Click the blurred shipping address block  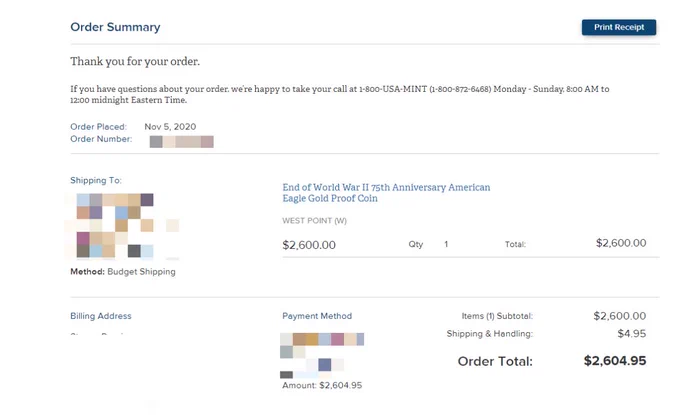click(122, 225)
